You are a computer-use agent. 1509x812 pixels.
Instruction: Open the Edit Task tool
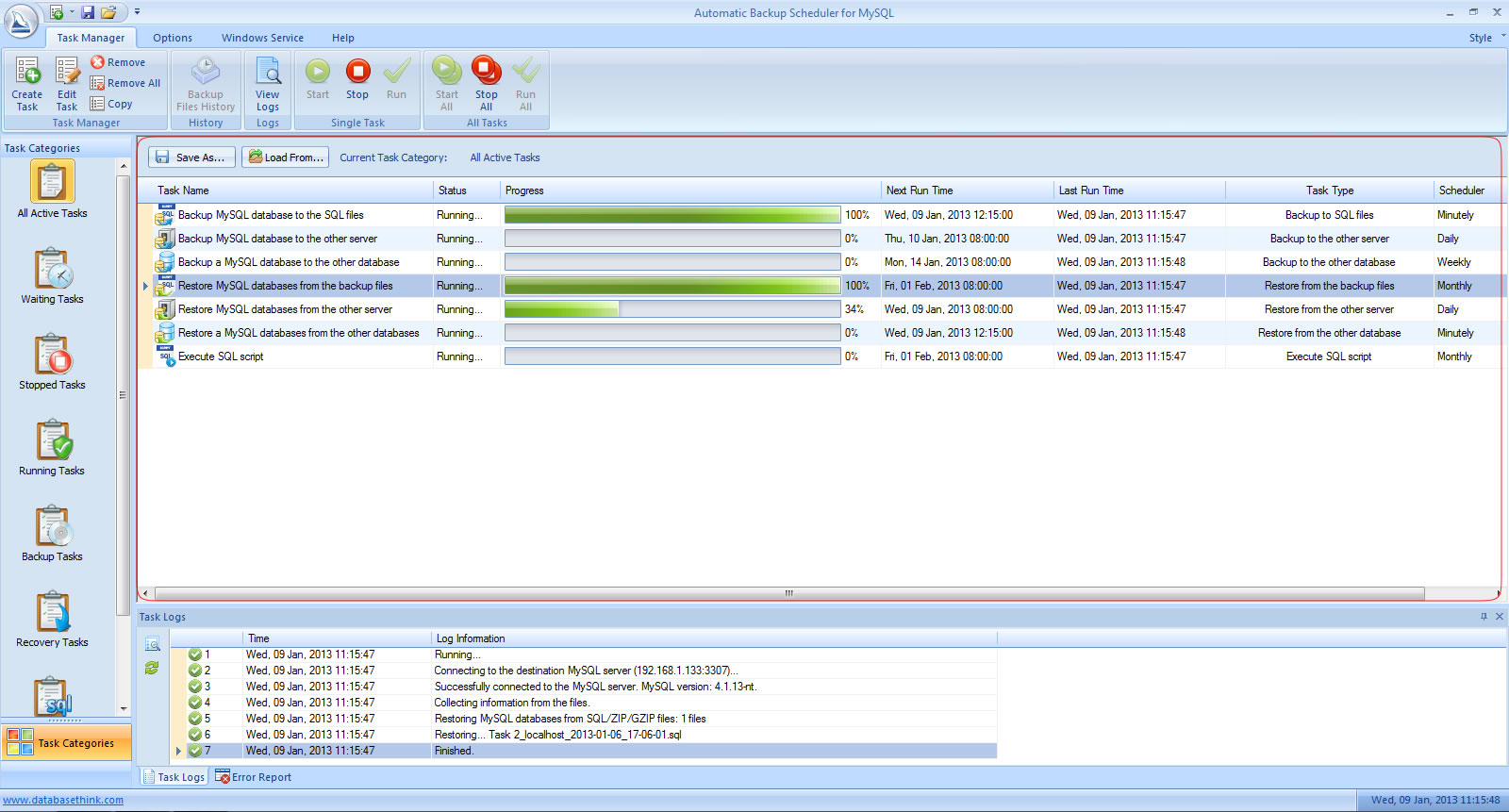(x=67, y=83)
